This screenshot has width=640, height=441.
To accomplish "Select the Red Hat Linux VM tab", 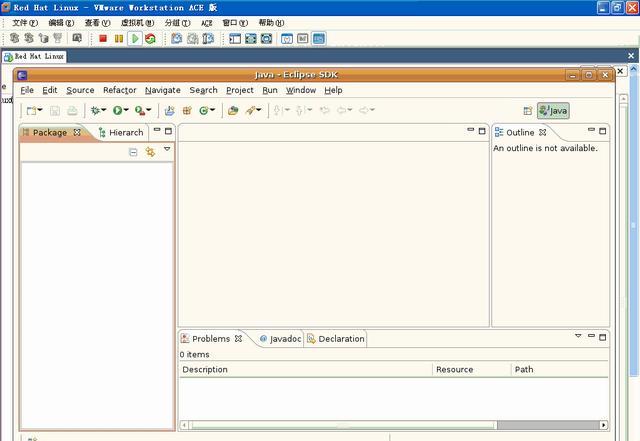I will 34,56.
